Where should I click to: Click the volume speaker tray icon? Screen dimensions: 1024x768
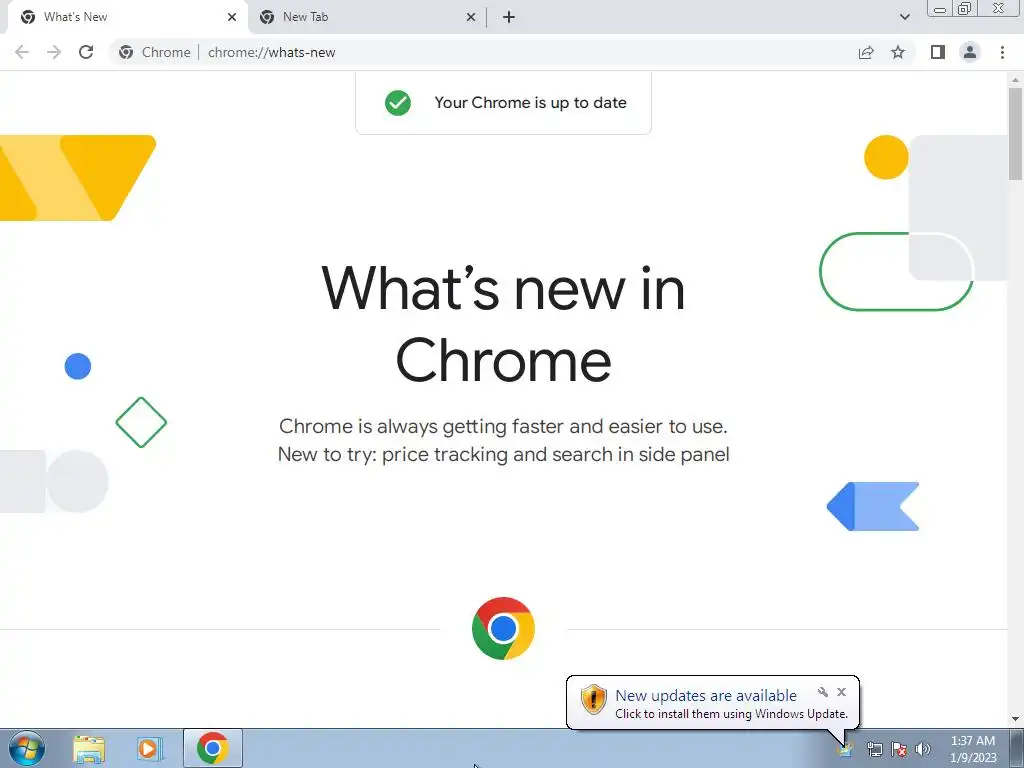[x=923, y=749]
